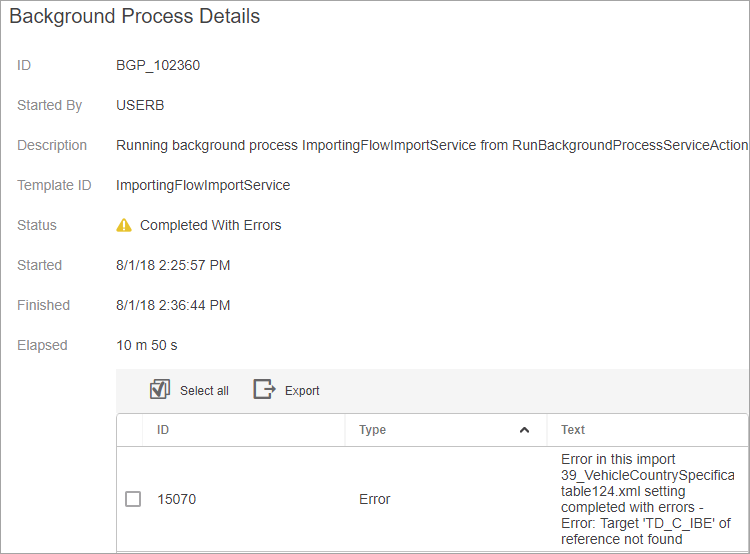Click the Type column header label
Image resolution: width=750 pixels, height=554 pixels.
click(x=372, y=430)
